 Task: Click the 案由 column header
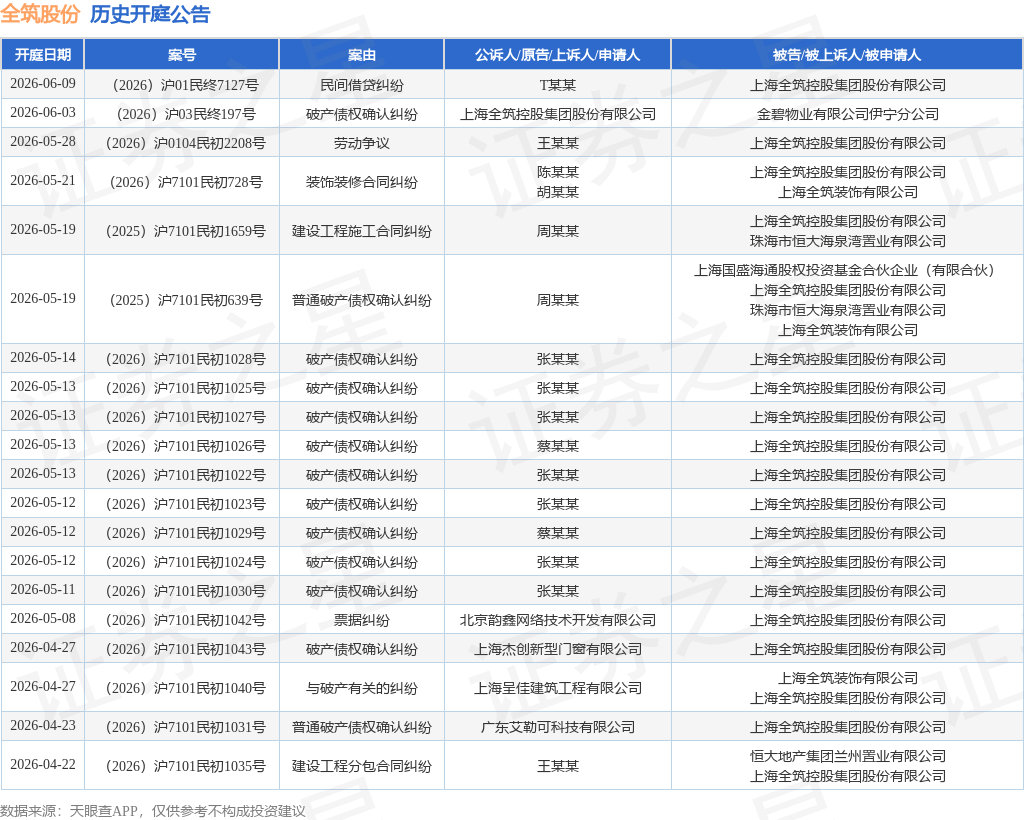(x=361, y=55)
